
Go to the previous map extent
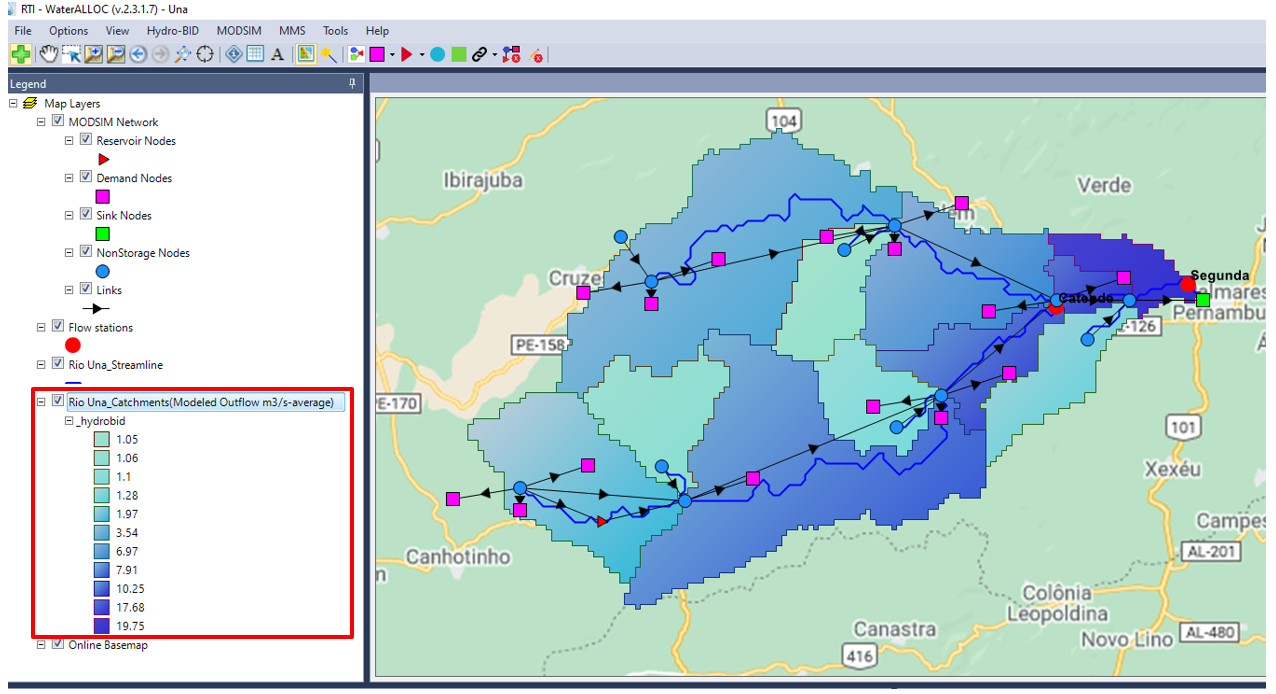coord(138,54)
